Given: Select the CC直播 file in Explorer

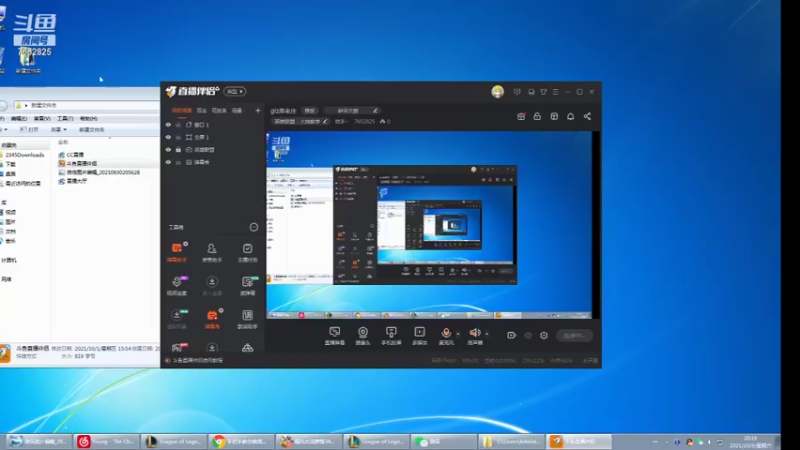Looking at the screenshot, I should [71, 155].
